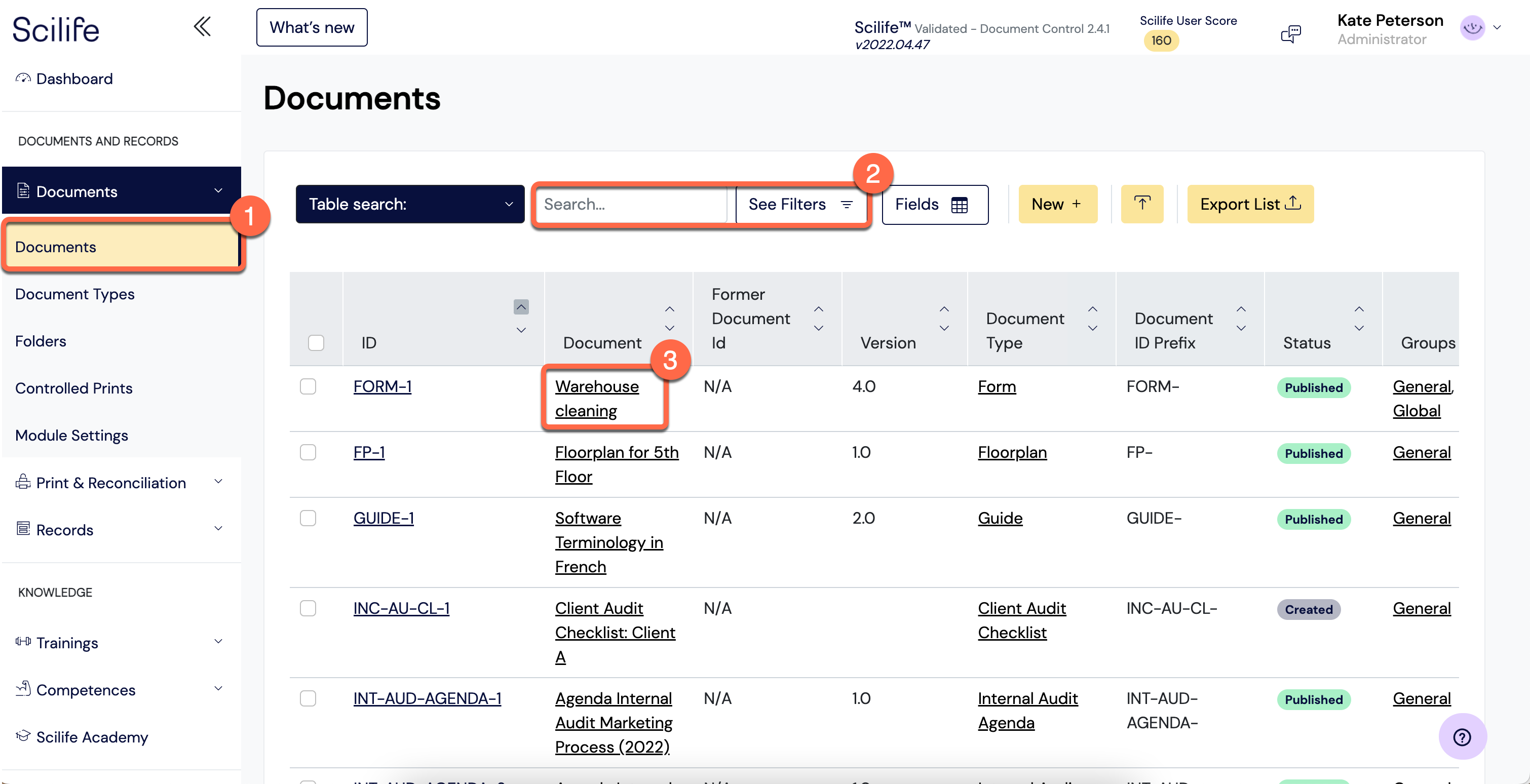Click Published status badge for FORM-1
The image size is (1530, 784).
pyautogui.click(x=1313, y=387)
